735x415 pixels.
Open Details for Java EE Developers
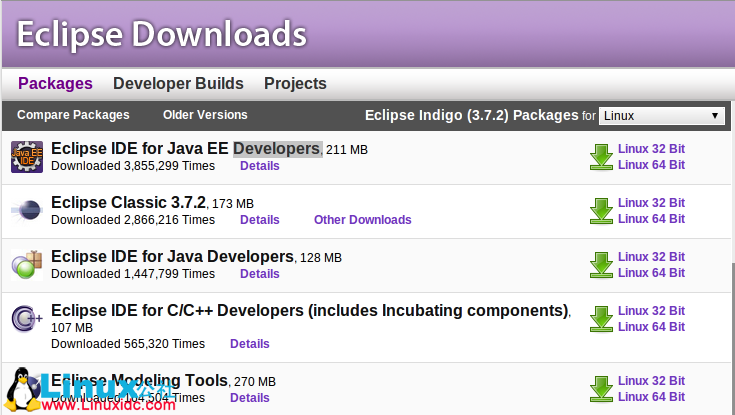pyautogui.click(x=260, y=166)
